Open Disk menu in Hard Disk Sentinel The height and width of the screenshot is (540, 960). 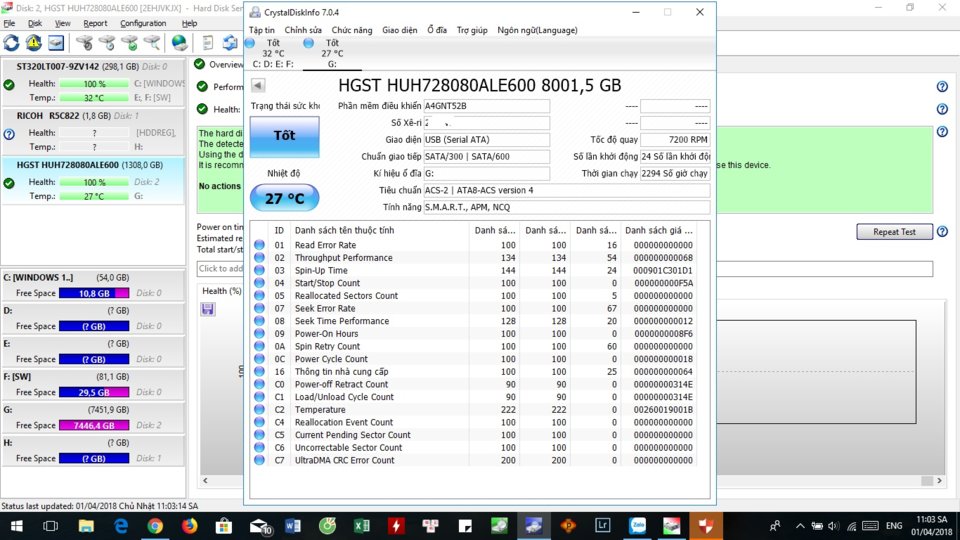pyautogui.click(x=35, y=23)
